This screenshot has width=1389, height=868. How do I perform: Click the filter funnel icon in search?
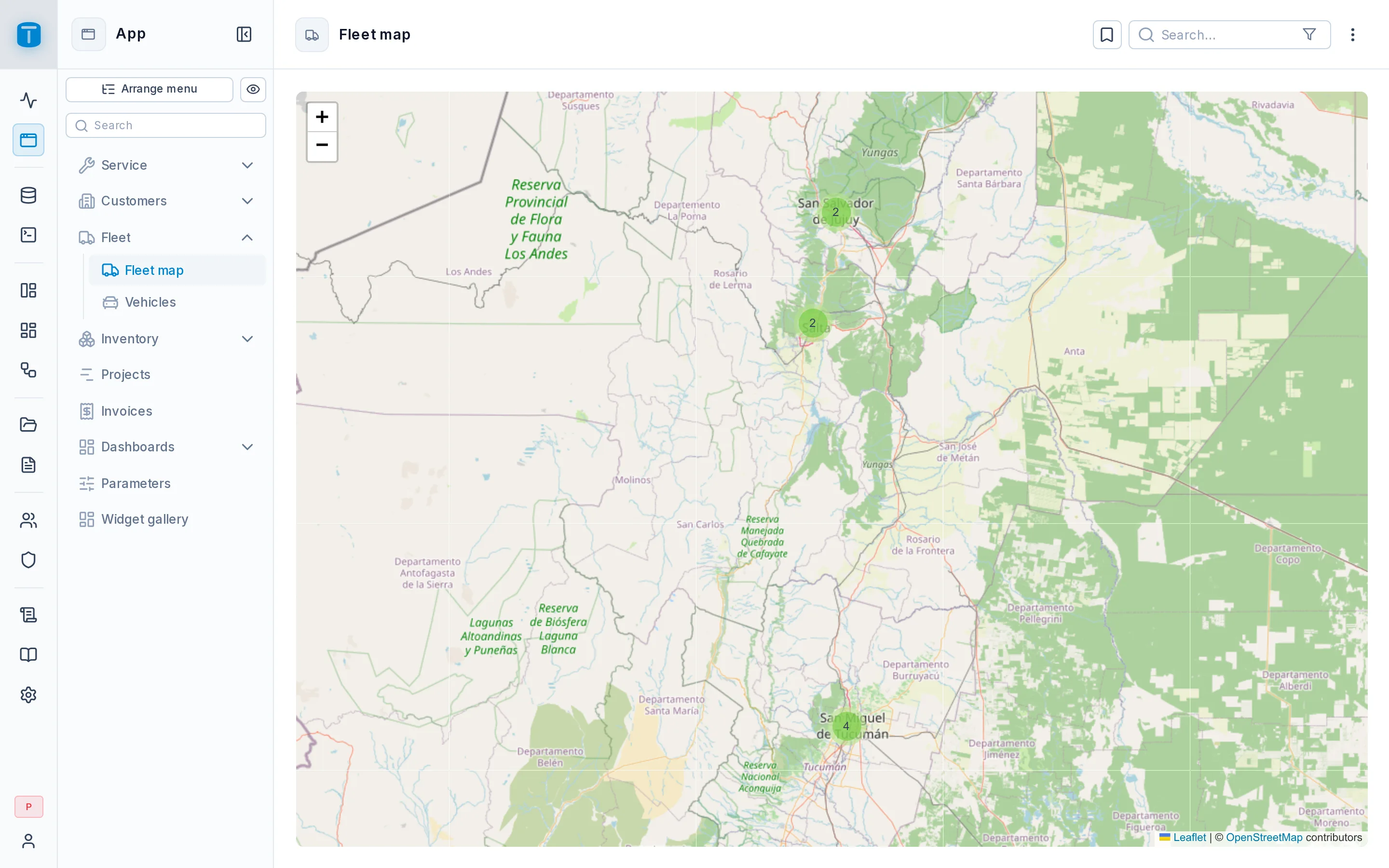[x=1309, y=34]
